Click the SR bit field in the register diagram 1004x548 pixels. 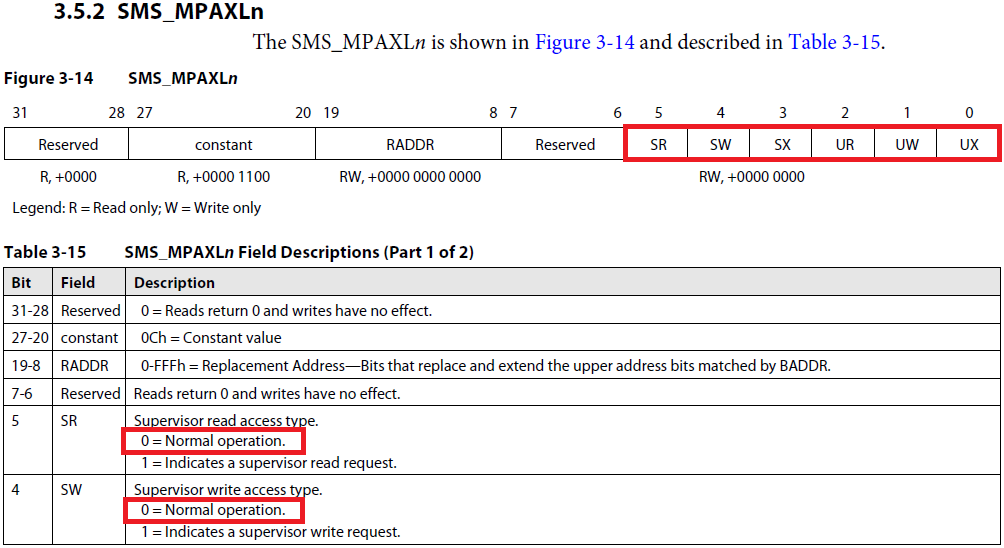pos(658,145)
